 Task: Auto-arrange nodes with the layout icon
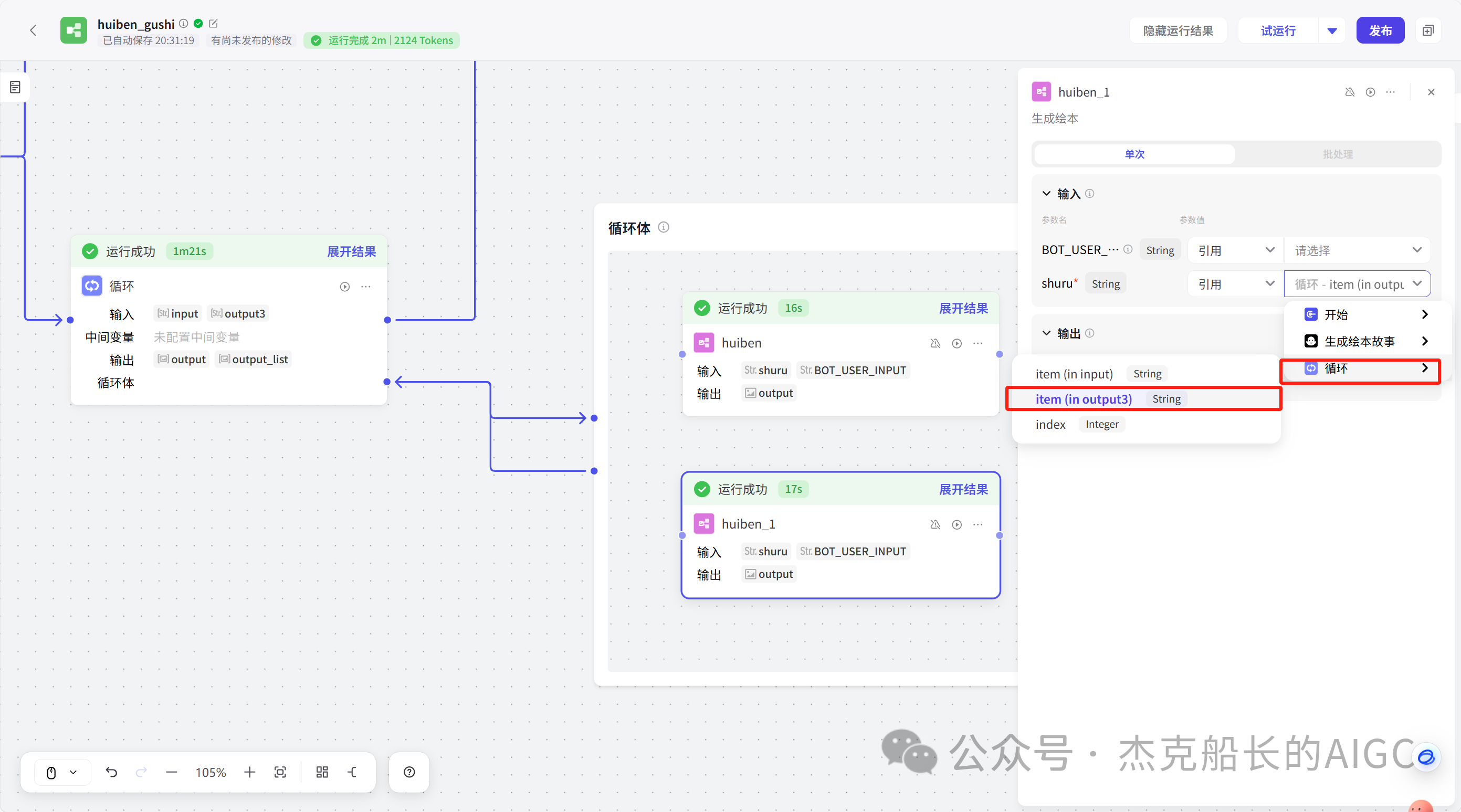[322, 772]
